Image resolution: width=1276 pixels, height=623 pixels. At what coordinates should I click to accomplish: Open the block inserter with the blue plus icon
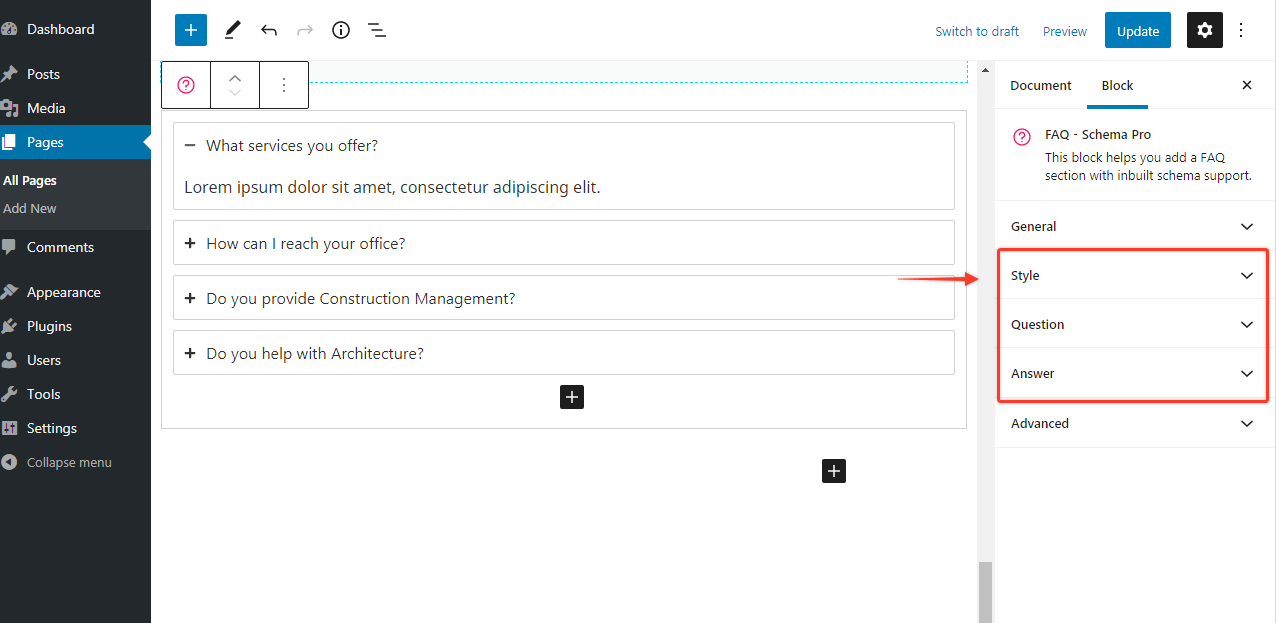click(x=190, y=30)
